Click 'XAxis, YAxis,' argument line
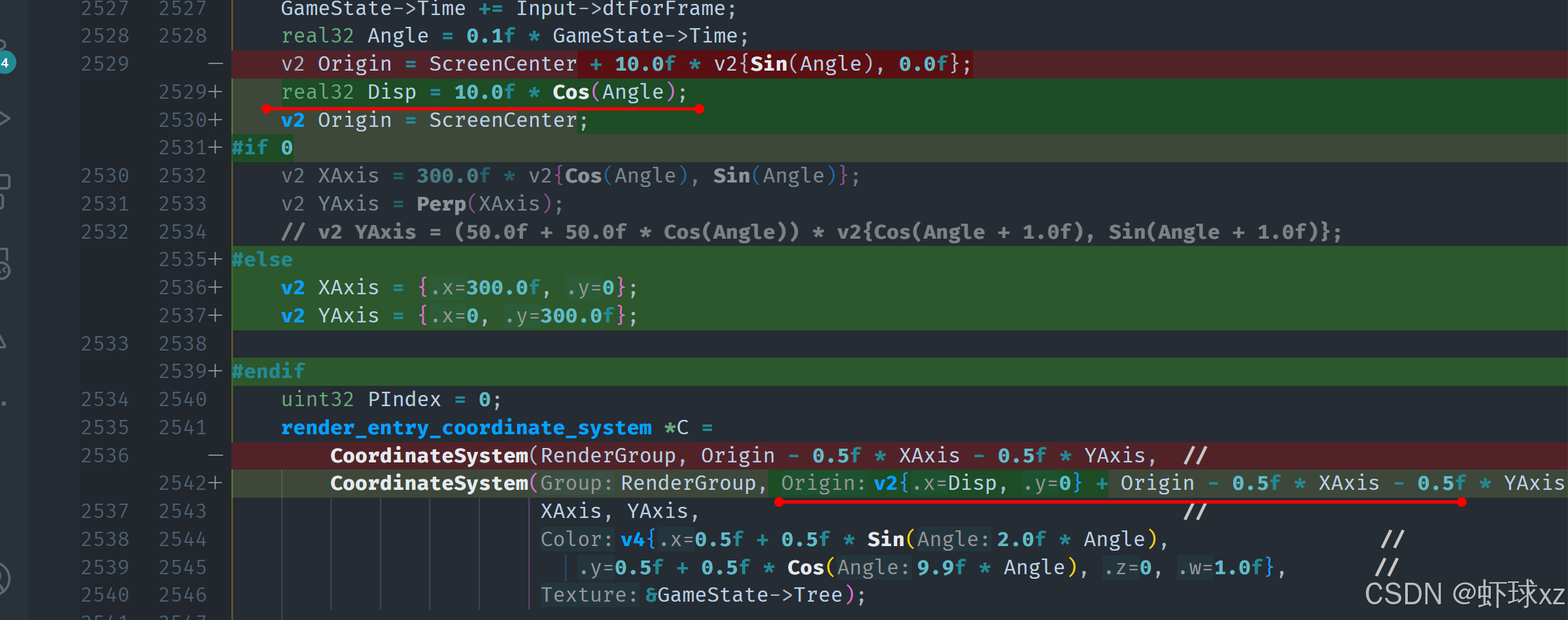Image resolution: width=1568 pixels, height=620 pixels. click(x=620, y=511)
